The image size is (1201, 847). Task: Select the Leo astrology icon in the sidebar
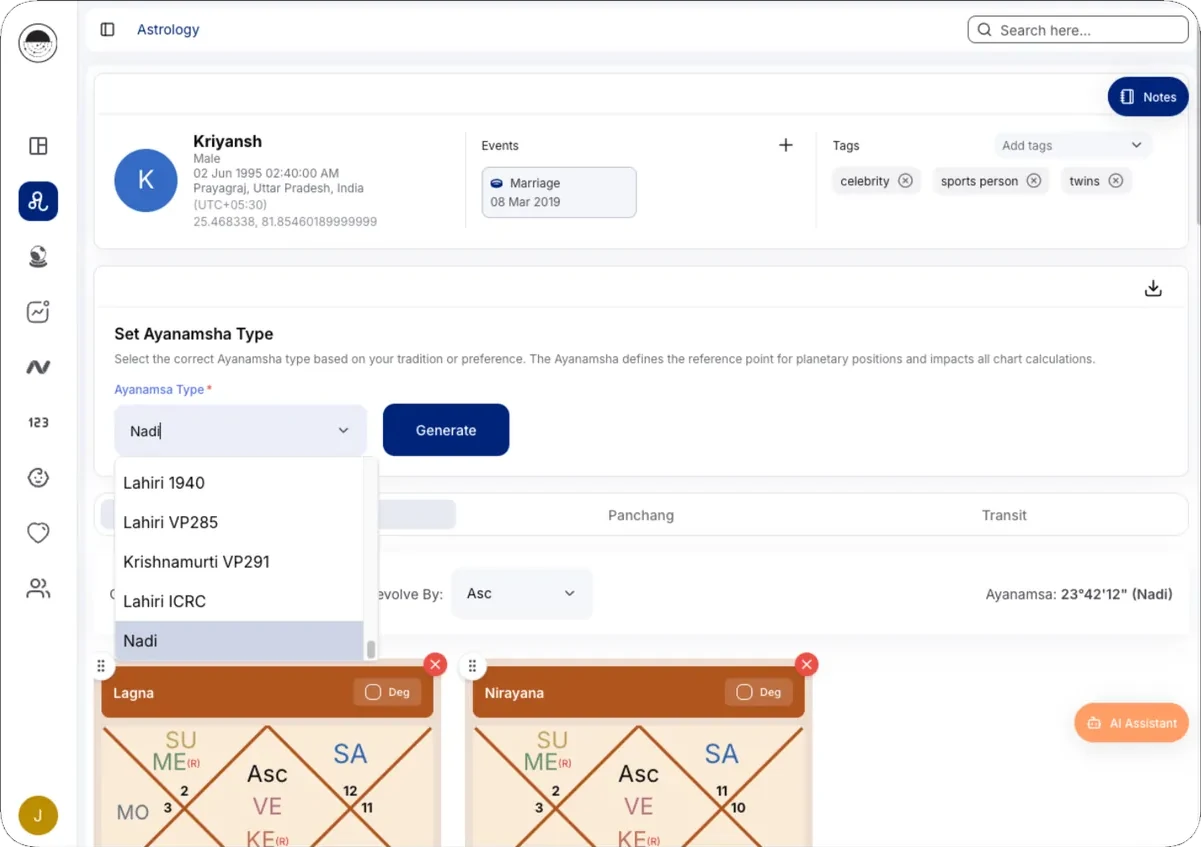(38, 202)
